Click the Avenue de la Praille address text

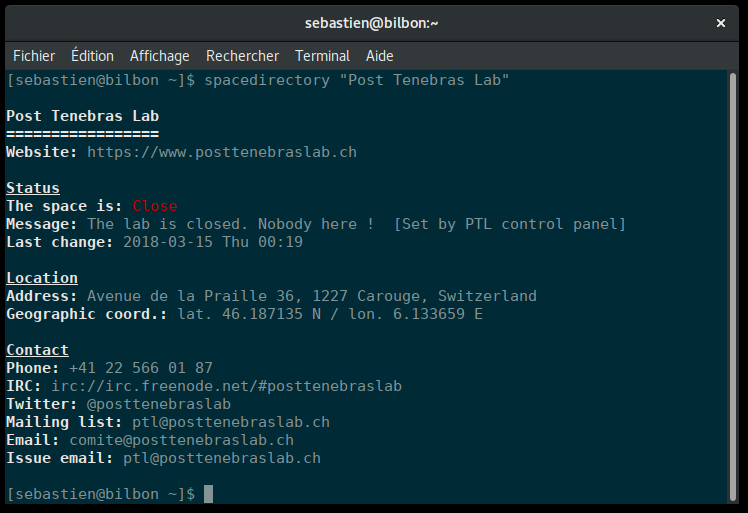[x=311, y=296]
